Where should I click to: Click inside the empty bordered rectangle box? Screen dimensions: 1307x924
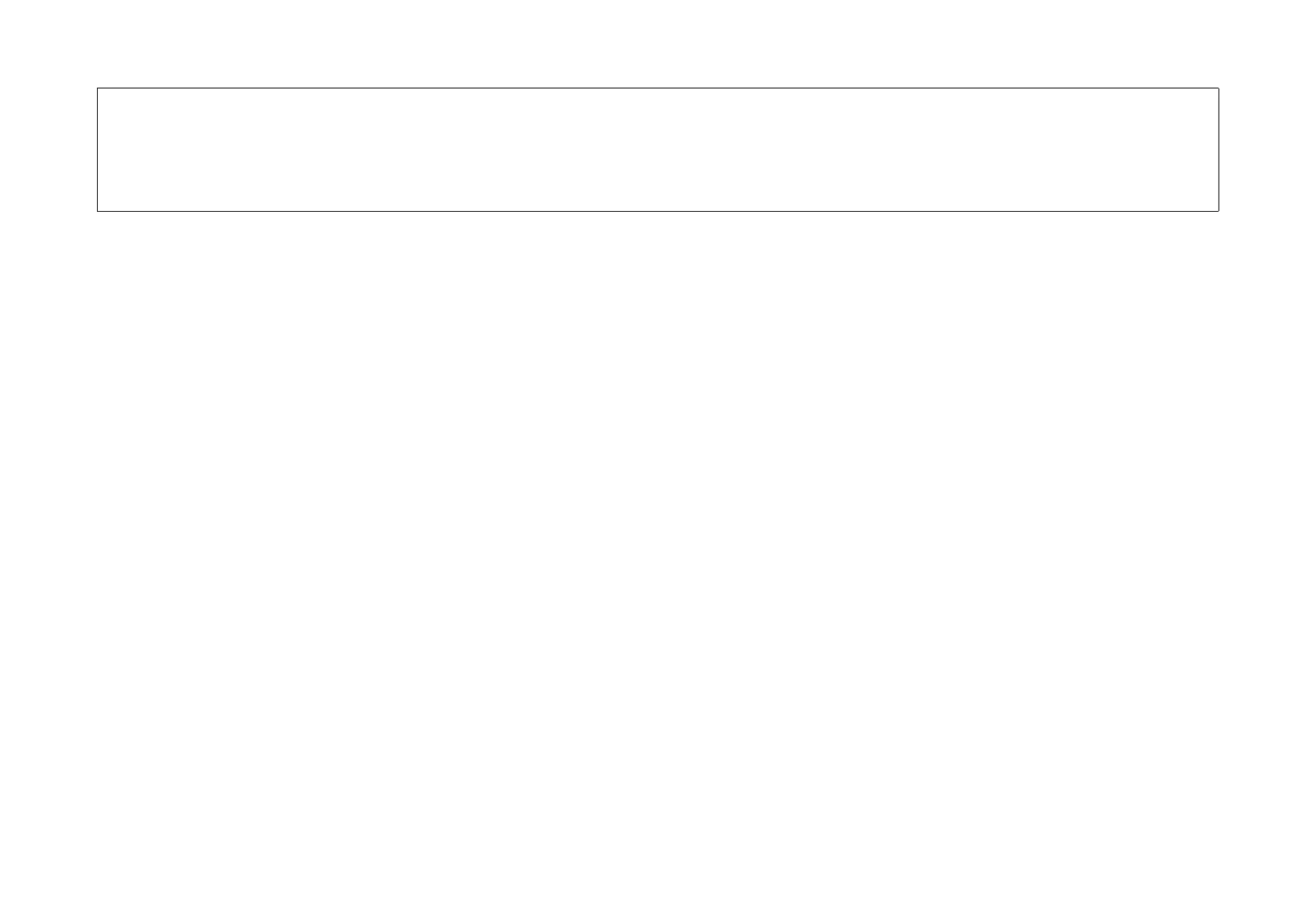coord(657,150)
